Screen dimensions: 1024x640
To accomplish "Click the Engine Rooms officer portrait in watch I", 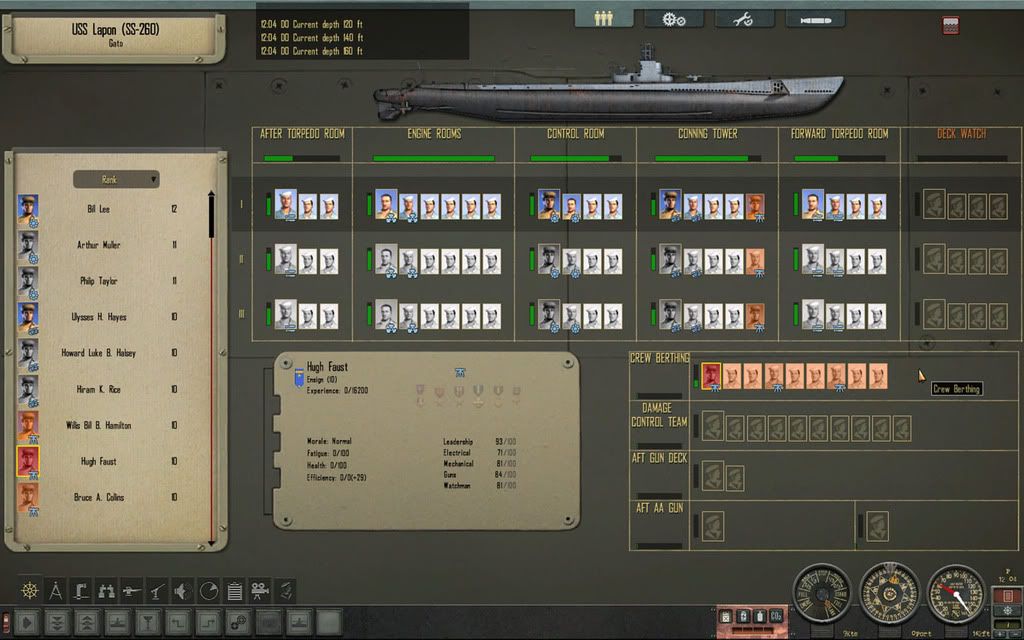I will [x=385, y=204].
